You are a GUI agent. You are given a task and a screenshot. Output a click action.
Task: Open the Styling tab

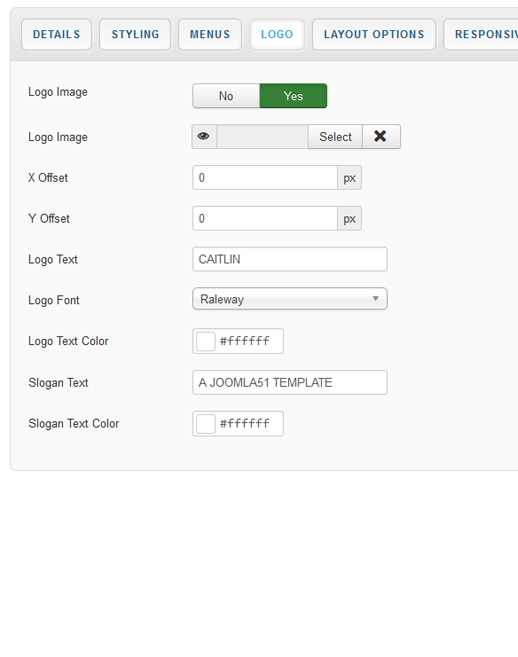click(135, 35)
